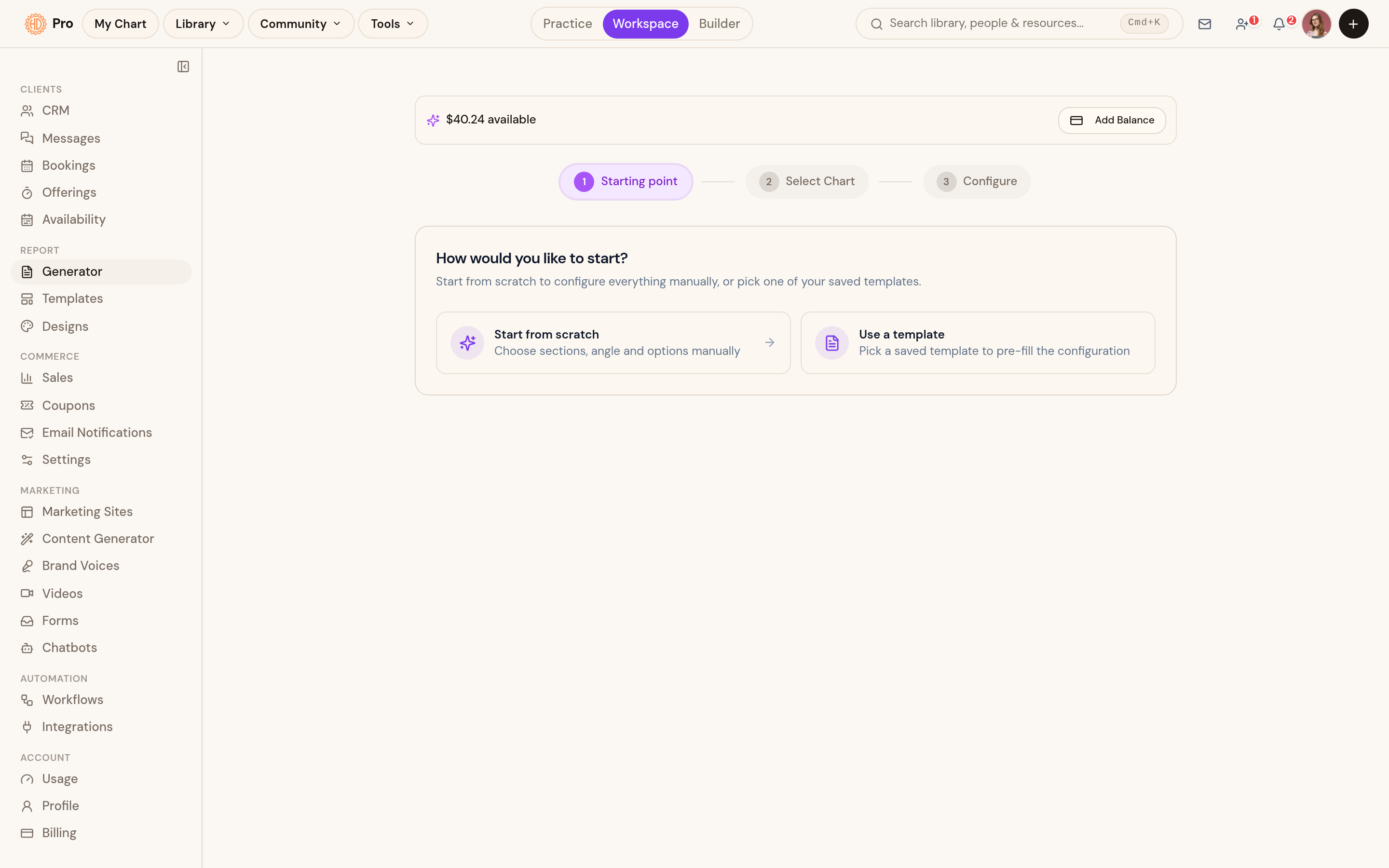Open friend requests icon with badge
1389x868 pixels.
[x=1242, y=24]
